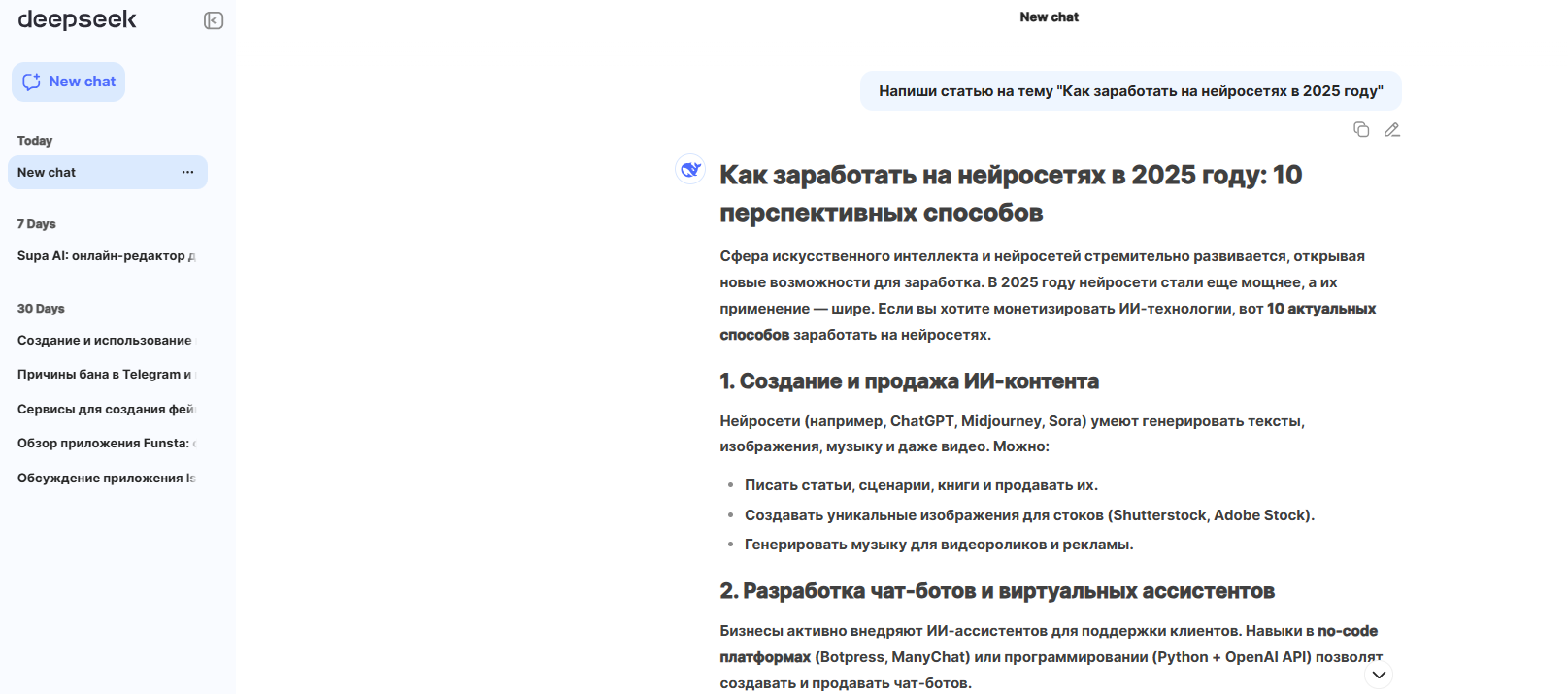Click bullet 'Писать статьи, сценарии, книги'
Screen dimensions: 1568x694
click(x=921, y=485)
